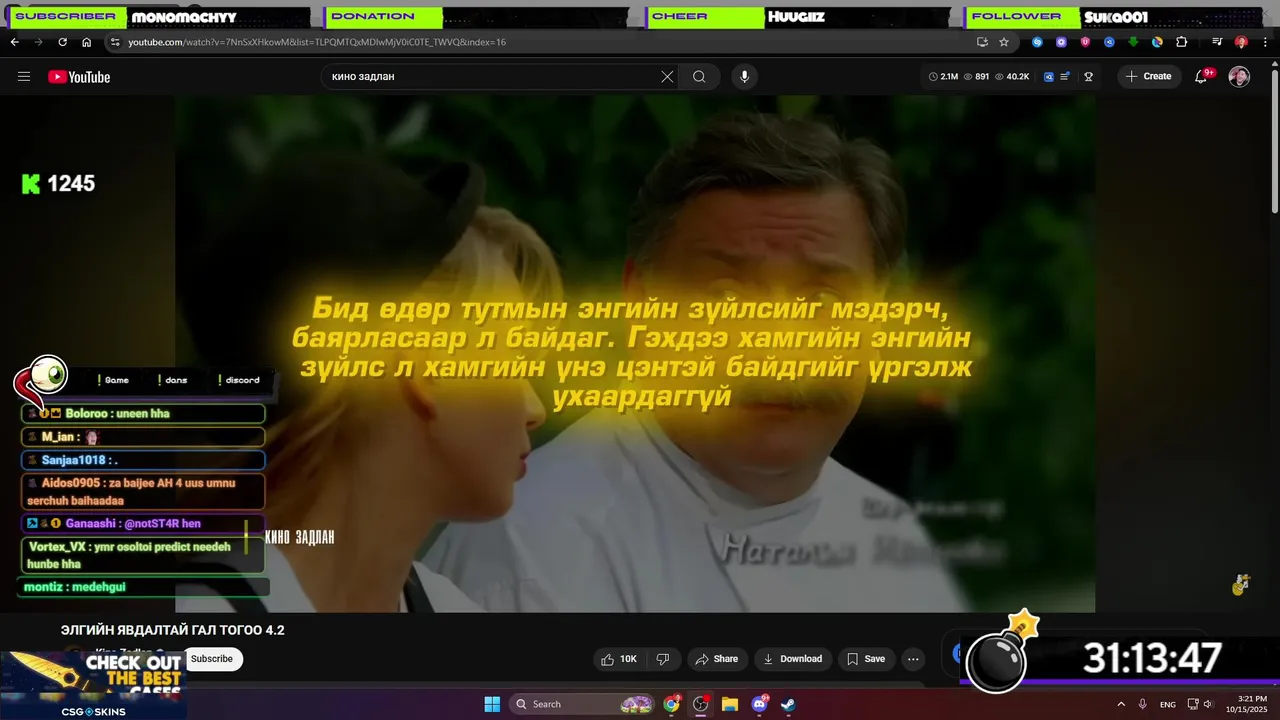
Task: Click the Windows taskbar Search box
Action: pos(582,704)
